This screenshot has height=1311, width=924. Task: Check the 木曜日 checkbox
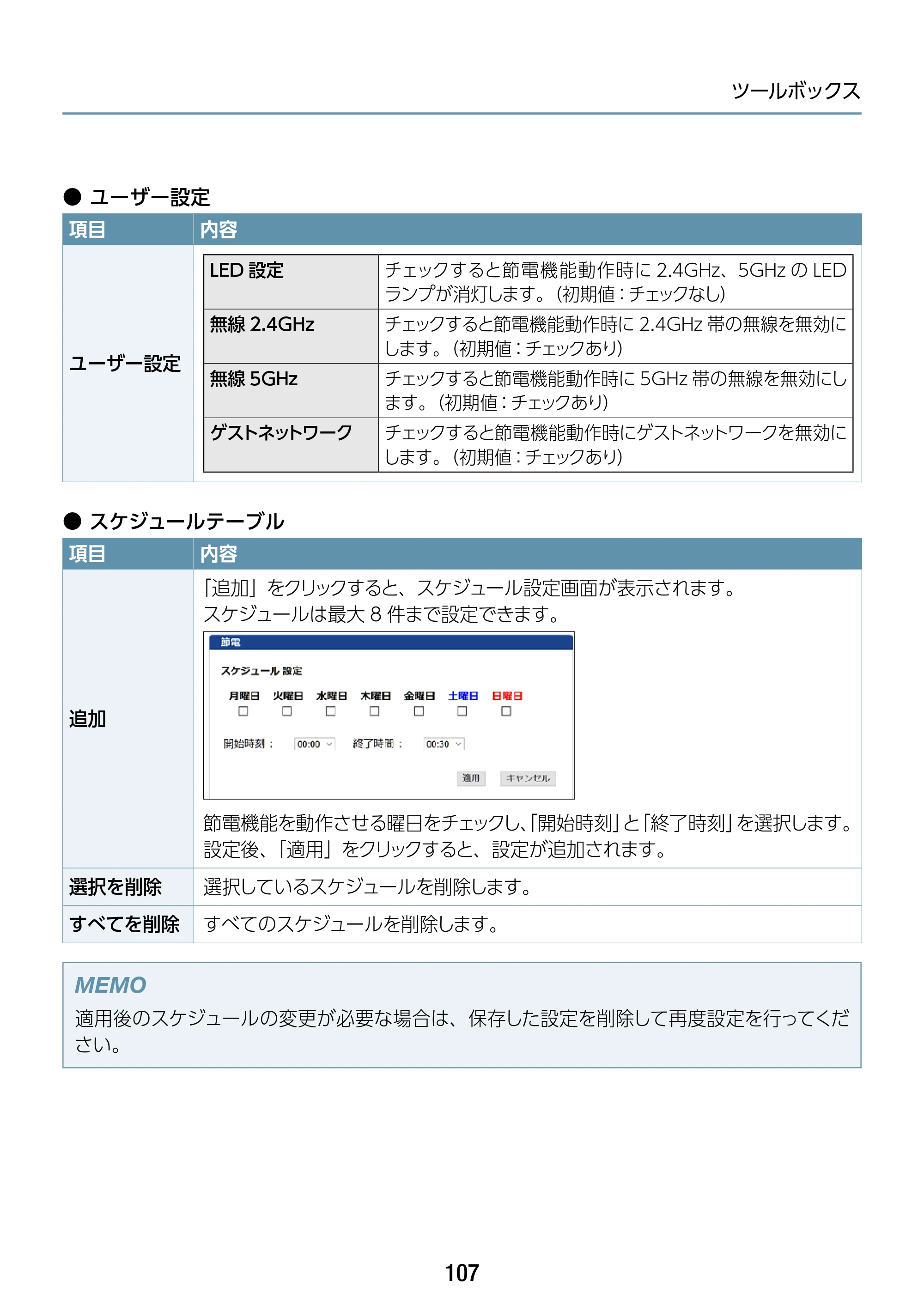375,711
